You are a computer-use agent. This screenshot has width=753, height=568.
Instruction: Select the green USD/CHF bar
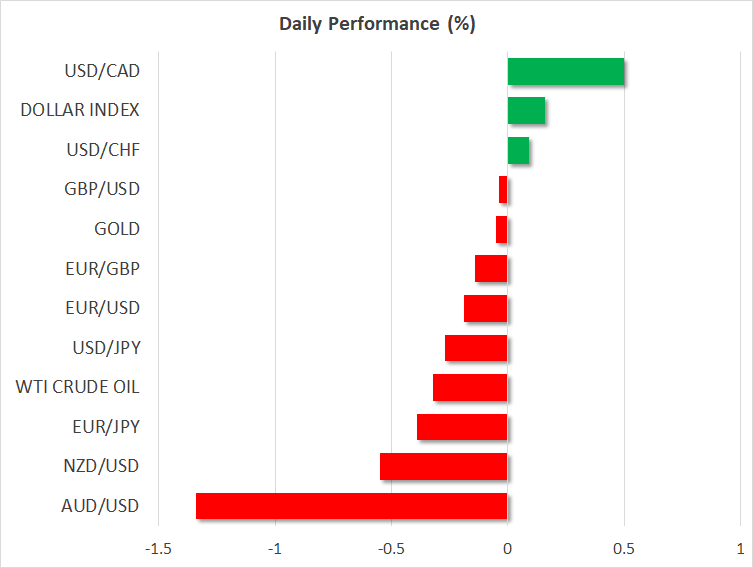click(x=518, y=150)
